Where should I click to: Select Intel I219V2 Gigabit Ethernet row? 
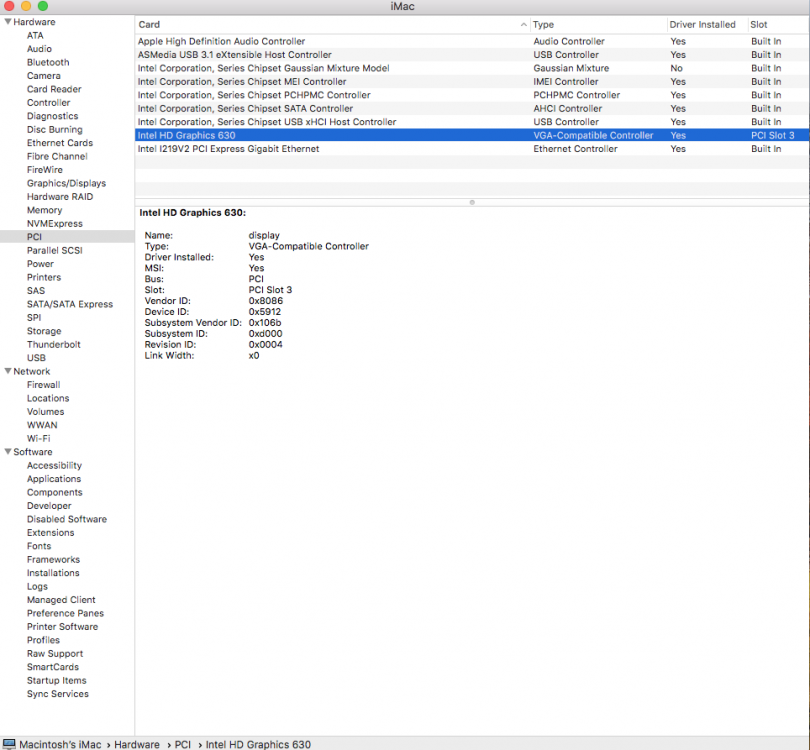click(472, 149)
